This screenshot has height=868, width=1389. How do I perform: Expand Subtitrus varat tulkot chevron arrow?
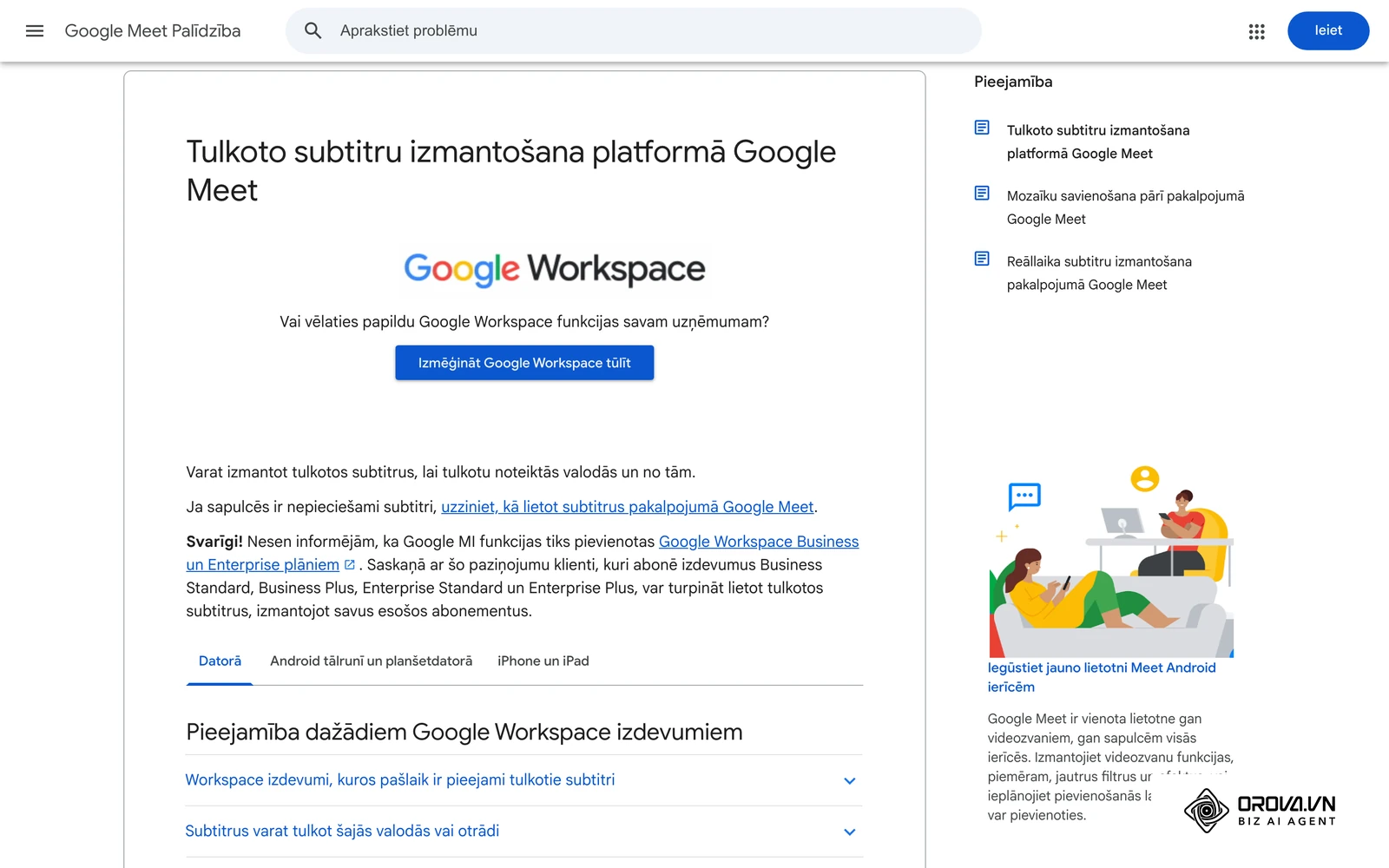tap(850, 832)
